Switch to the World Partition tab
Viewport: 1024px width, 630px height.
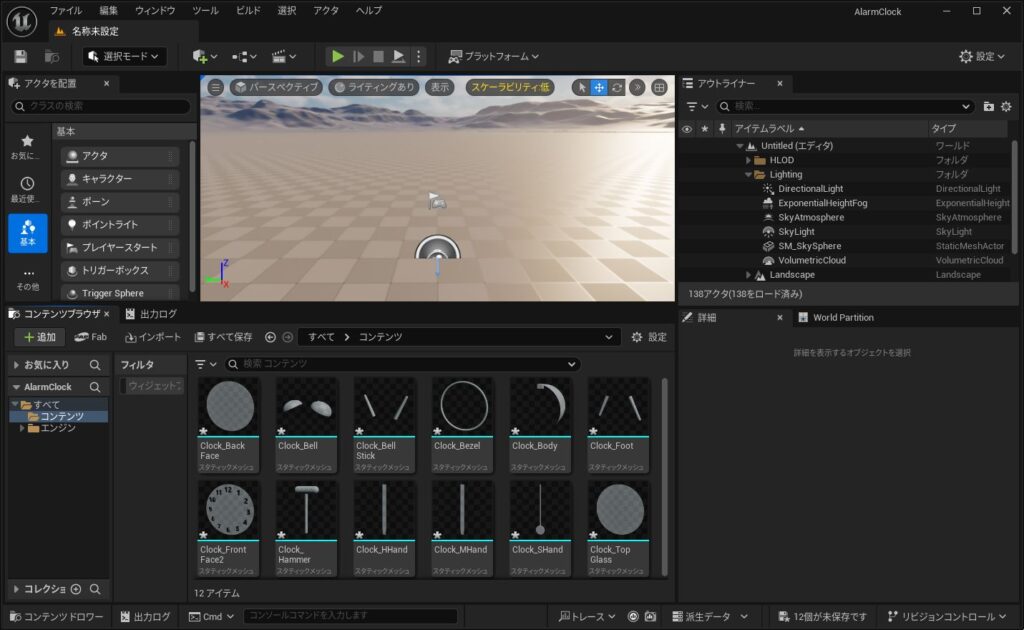[x=842, y=317]
